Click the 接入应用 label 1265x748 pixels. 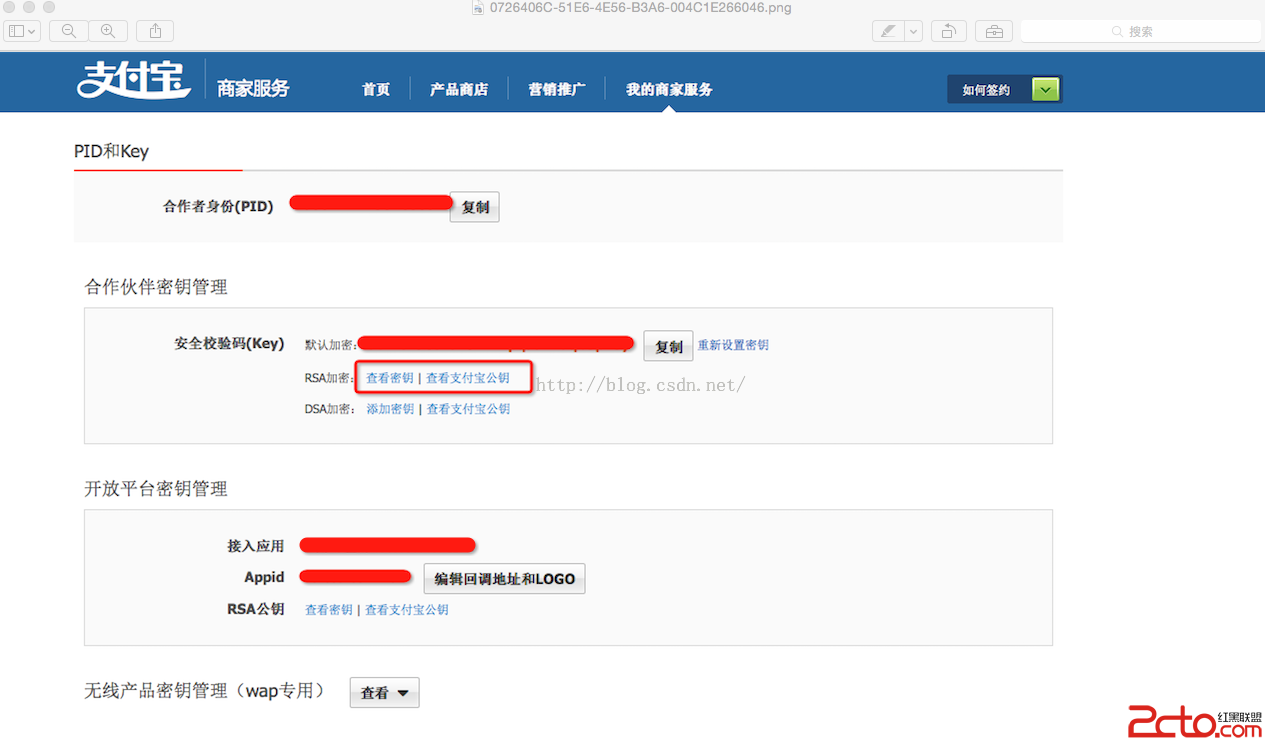pyautogui.click(x=256, y=546)
